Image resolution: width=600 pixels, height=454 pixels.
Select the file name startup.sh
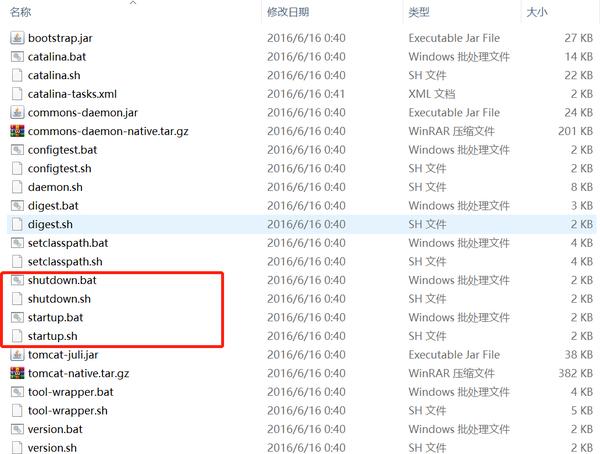[x=52, y=336]
